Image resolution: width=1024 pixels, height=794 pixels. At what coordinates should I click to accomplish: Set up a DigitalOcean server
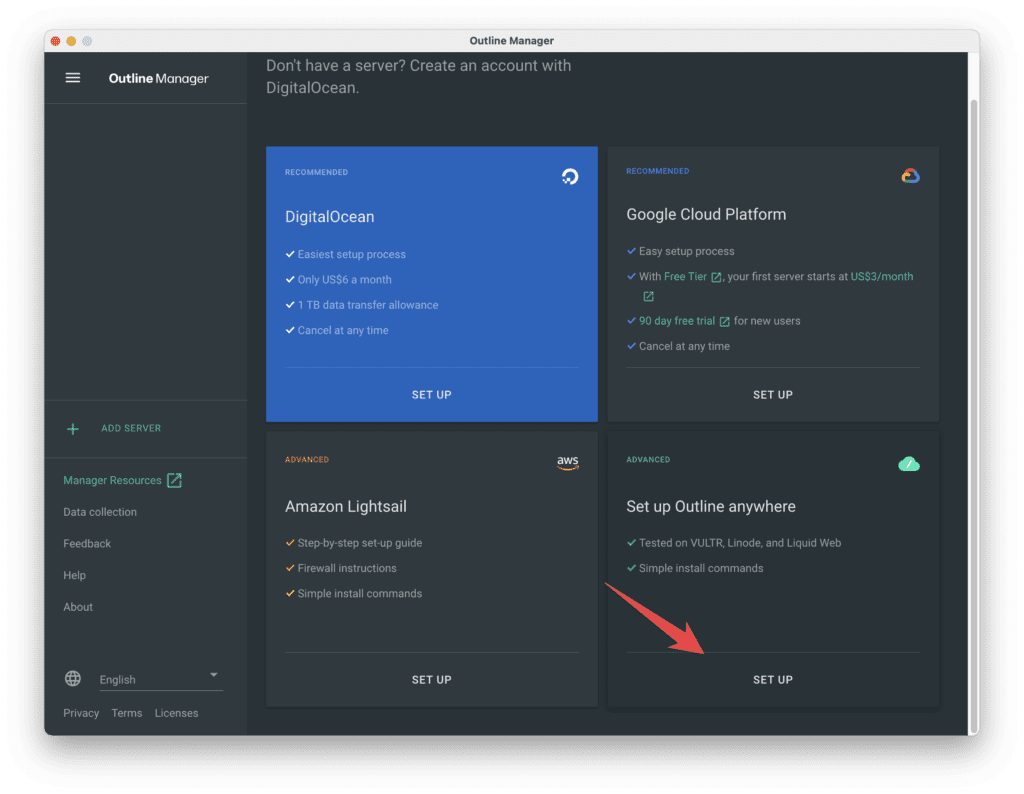click(x=432, y=395)
